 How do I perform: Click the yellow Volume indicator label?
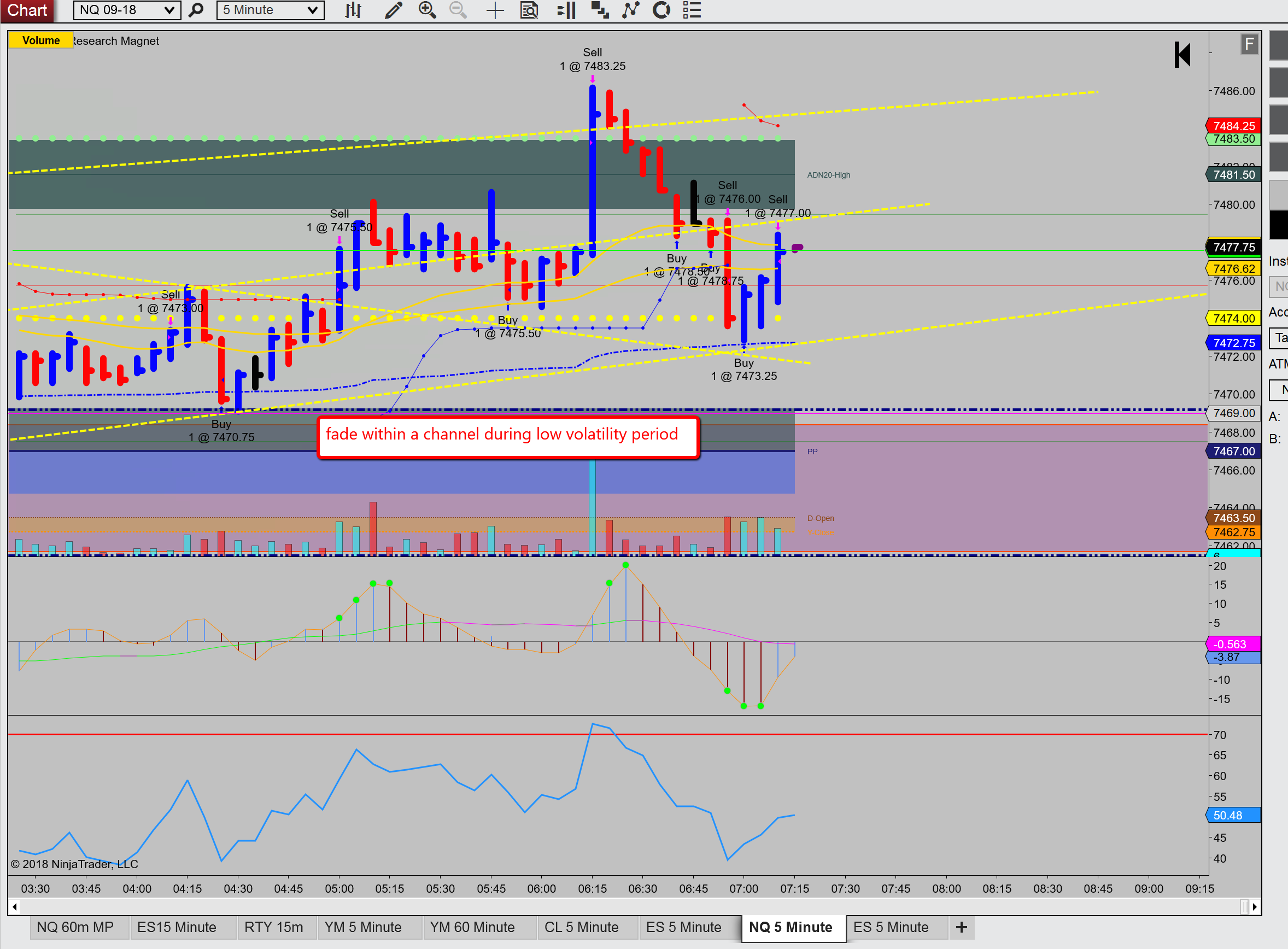click(41, 40)
